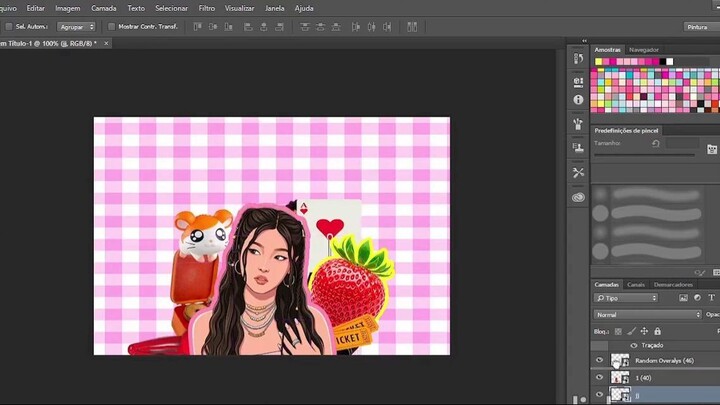Click Align Bottom Edges icon

(x=229, y=27)
